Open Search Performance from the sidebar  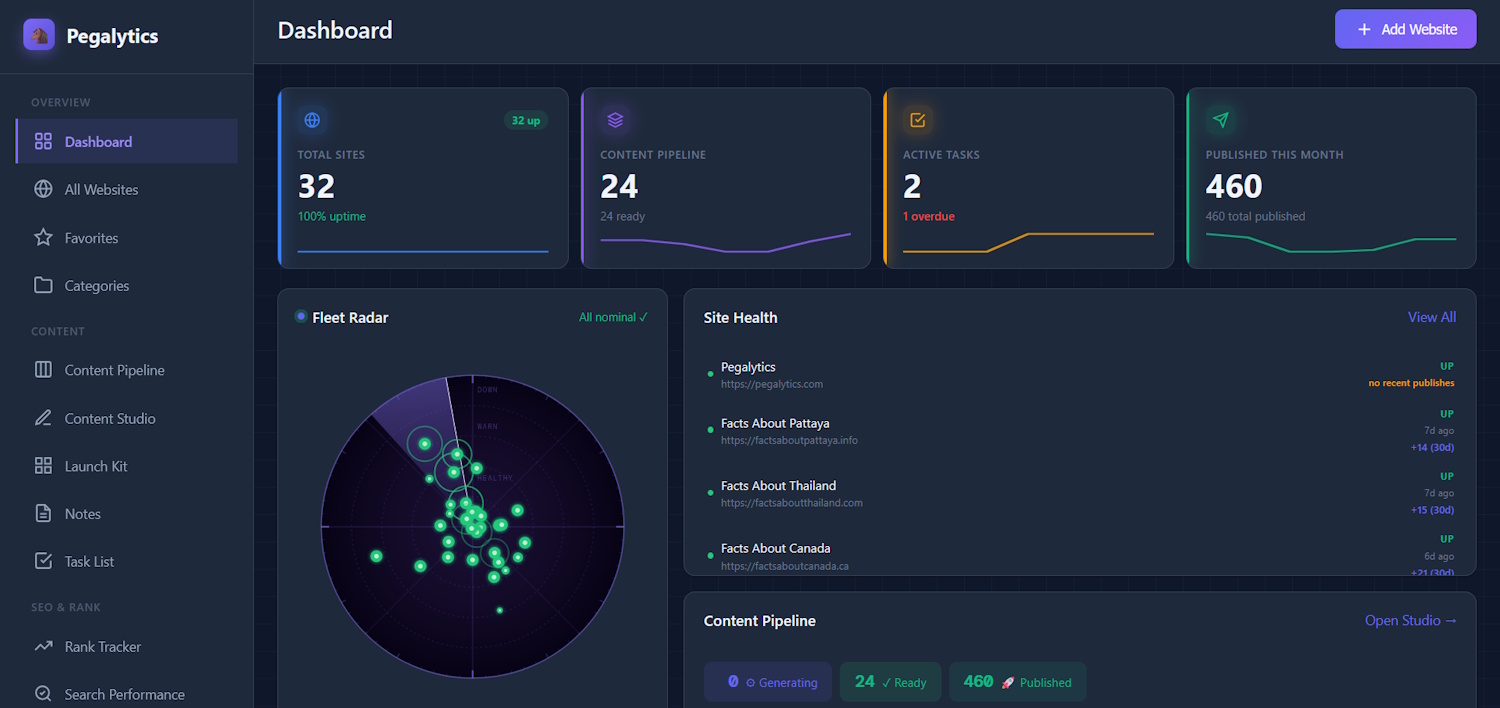(127, 694)
